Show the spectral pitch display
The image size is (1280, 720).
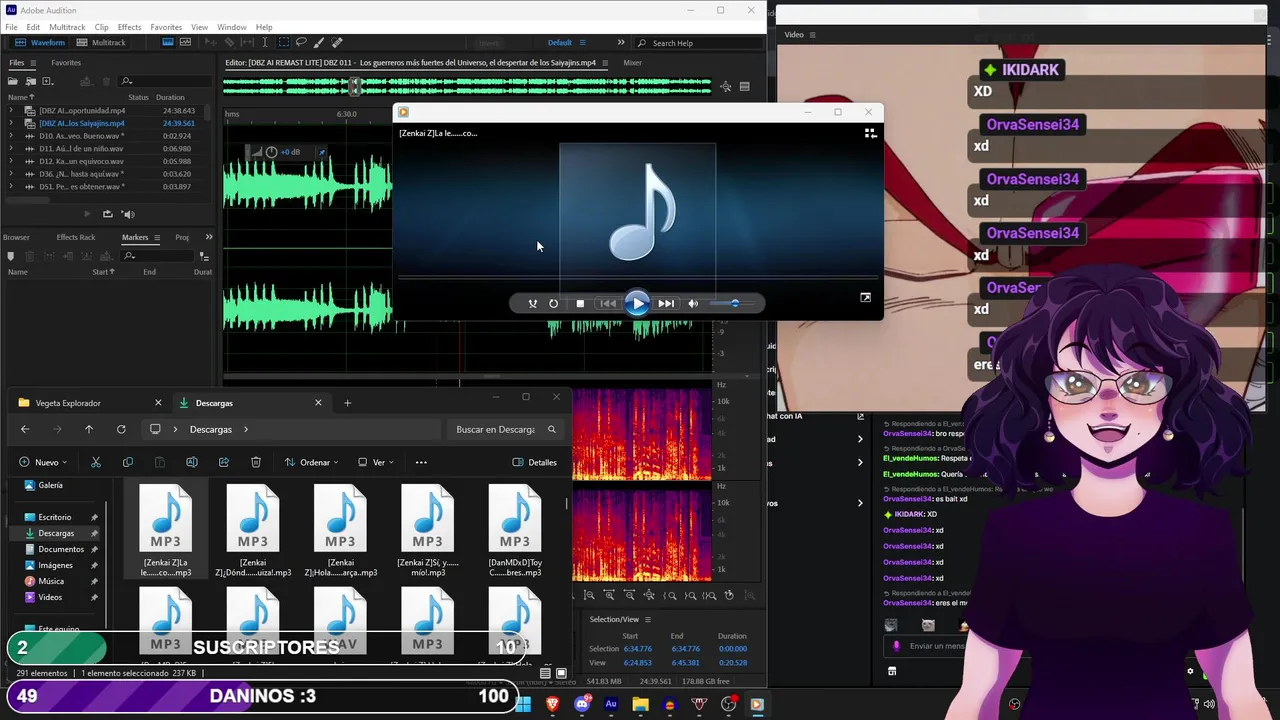[x=186, y=42]
